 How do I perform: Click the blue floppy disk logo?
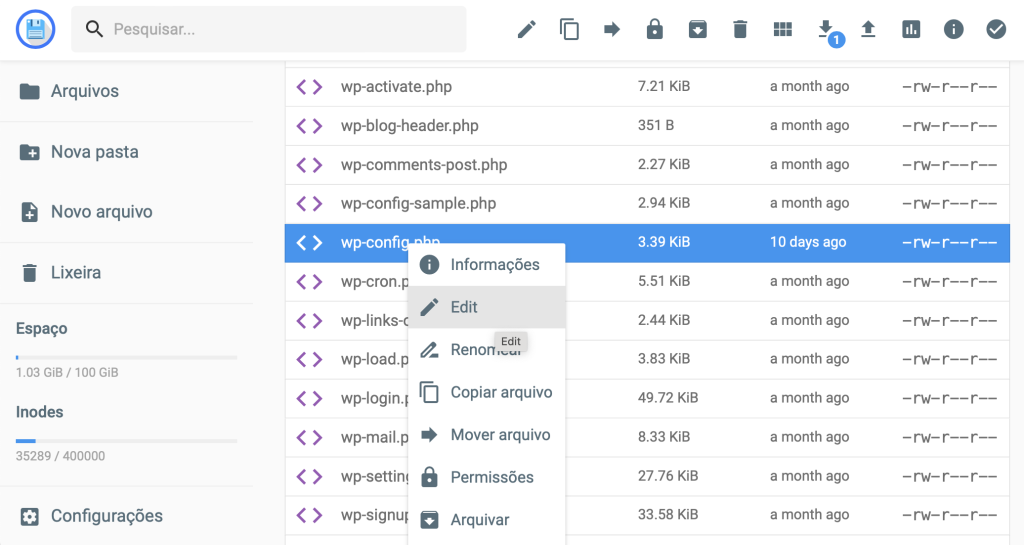pos(35,29)
